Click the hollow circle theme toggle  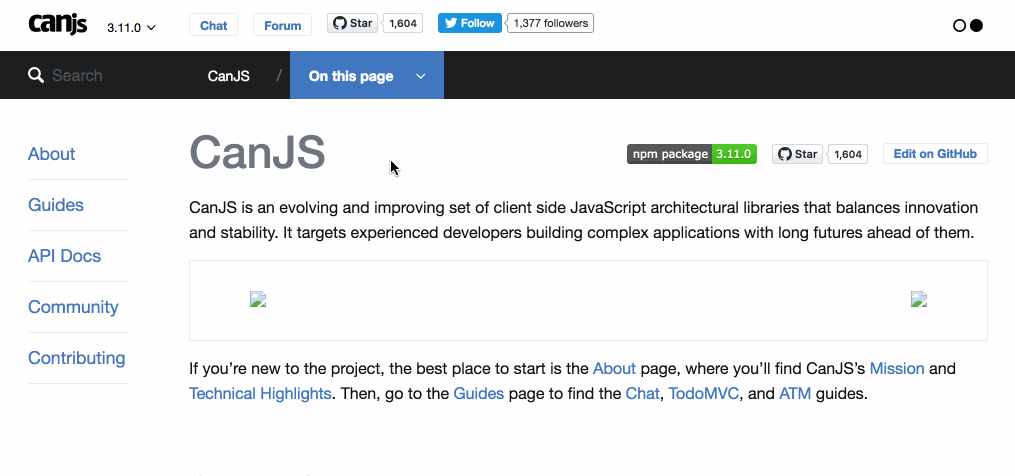pyautogui.click(x=959, y=26)
